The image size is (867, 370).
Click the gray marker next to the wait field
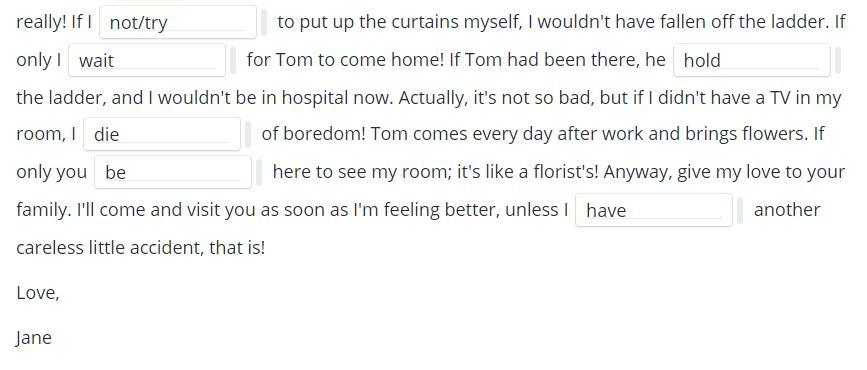(x=233, y=60)
